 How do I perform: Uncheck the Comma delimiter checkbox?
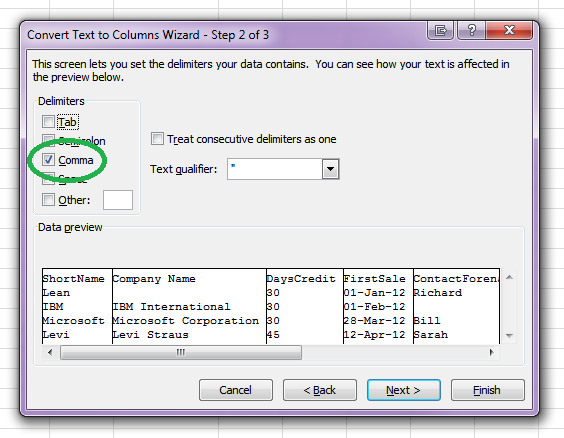(x=48, y=160)
